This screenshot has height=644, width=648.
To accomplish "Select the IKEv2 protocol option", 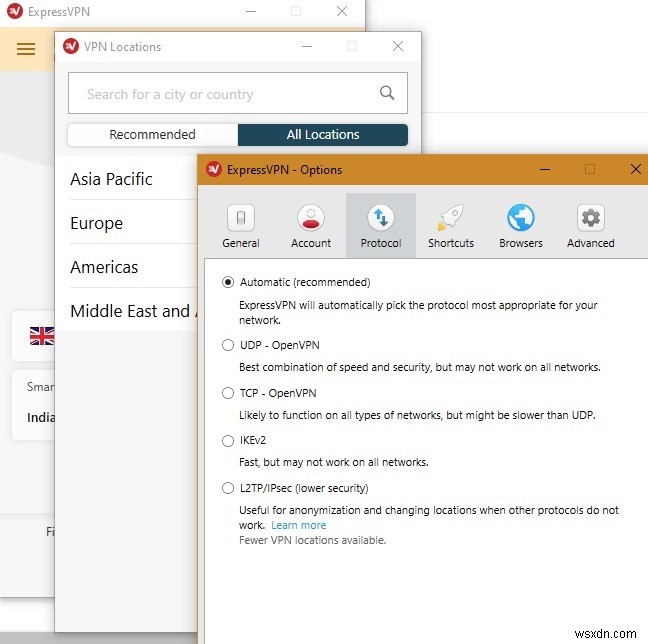I will (228, 441).
